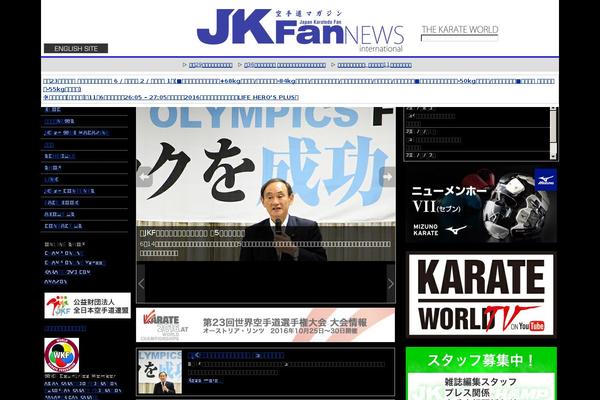Screen dimensions: 600x400
Task: Click the blue Mizuno logo badge
Action: click(545, 180)
